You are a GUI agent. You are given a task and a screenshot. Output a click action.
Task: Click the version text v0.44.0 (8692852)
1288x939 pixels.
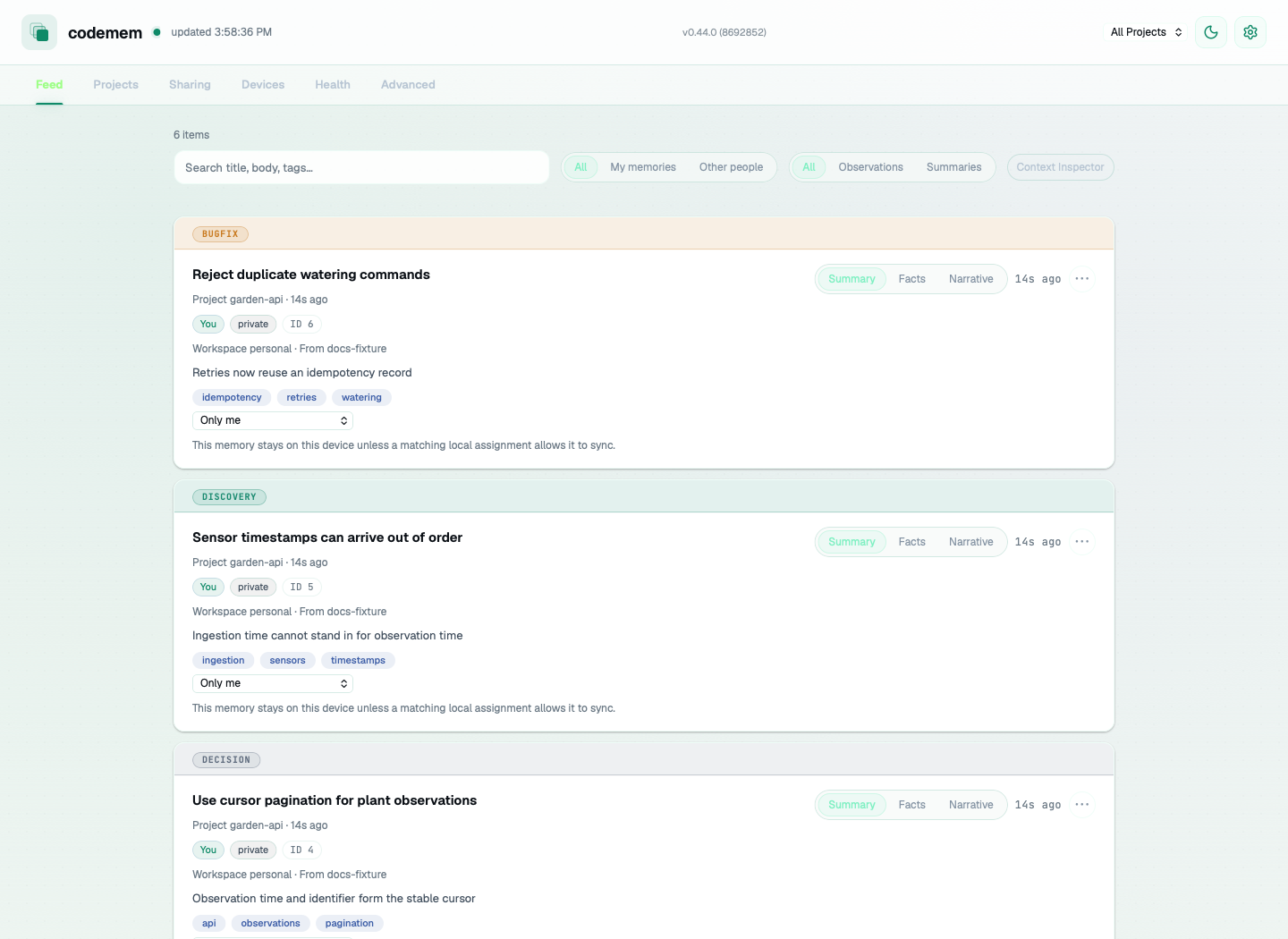coord(724,32)
